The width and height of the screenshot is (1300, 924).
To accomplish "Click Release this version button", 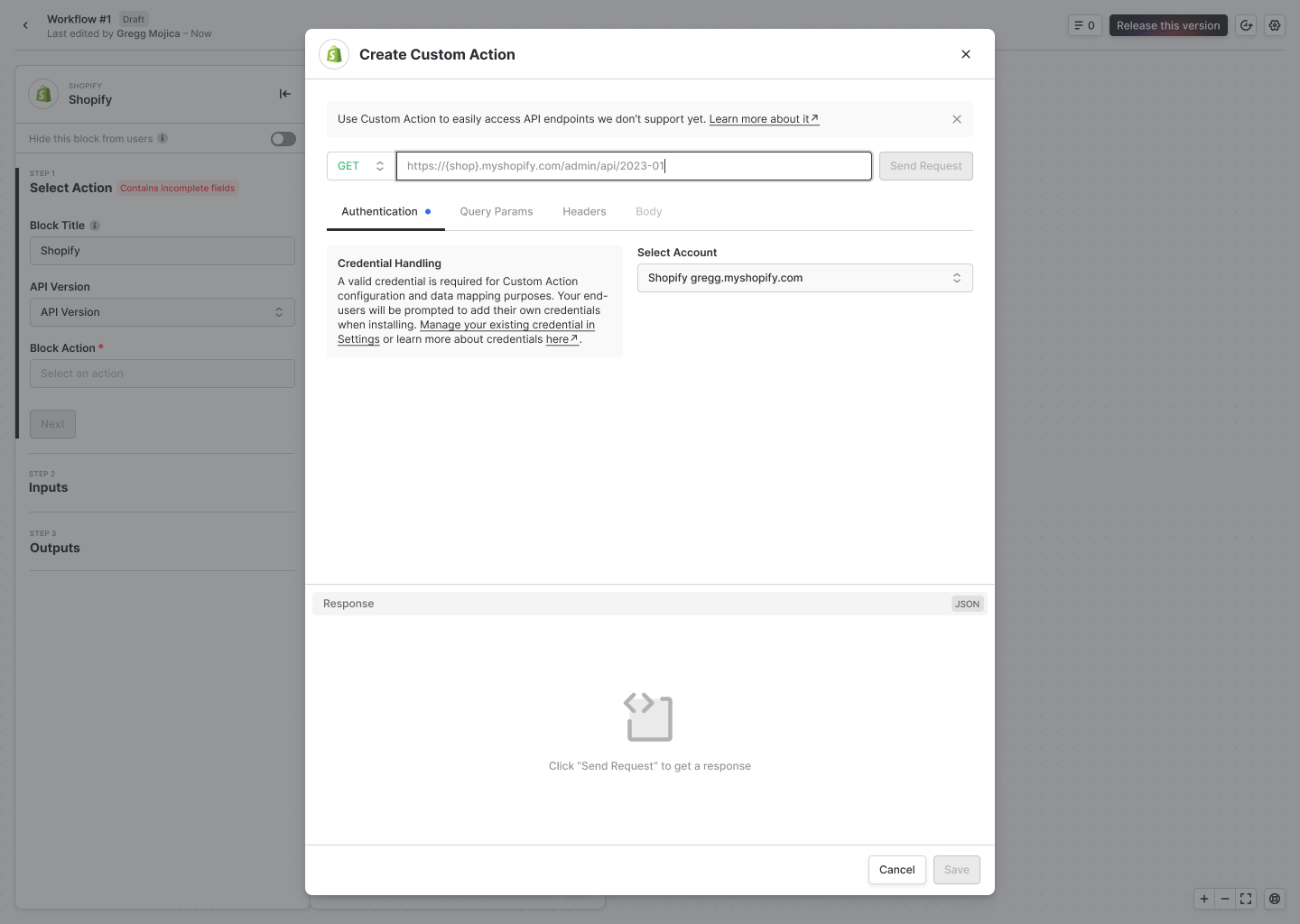I will coord(1167,25).
